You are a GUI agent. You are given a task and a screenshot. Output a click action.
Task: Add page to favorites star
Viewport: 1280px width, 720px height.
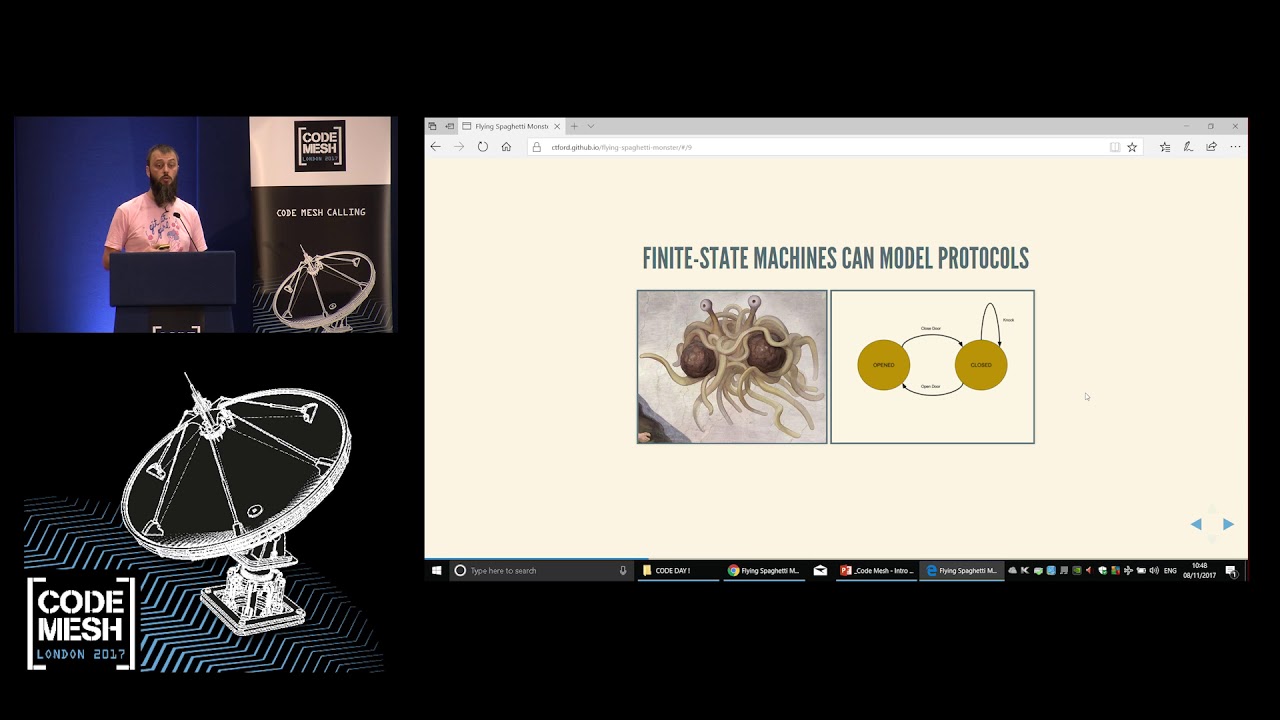click(x=1132, y=147)
